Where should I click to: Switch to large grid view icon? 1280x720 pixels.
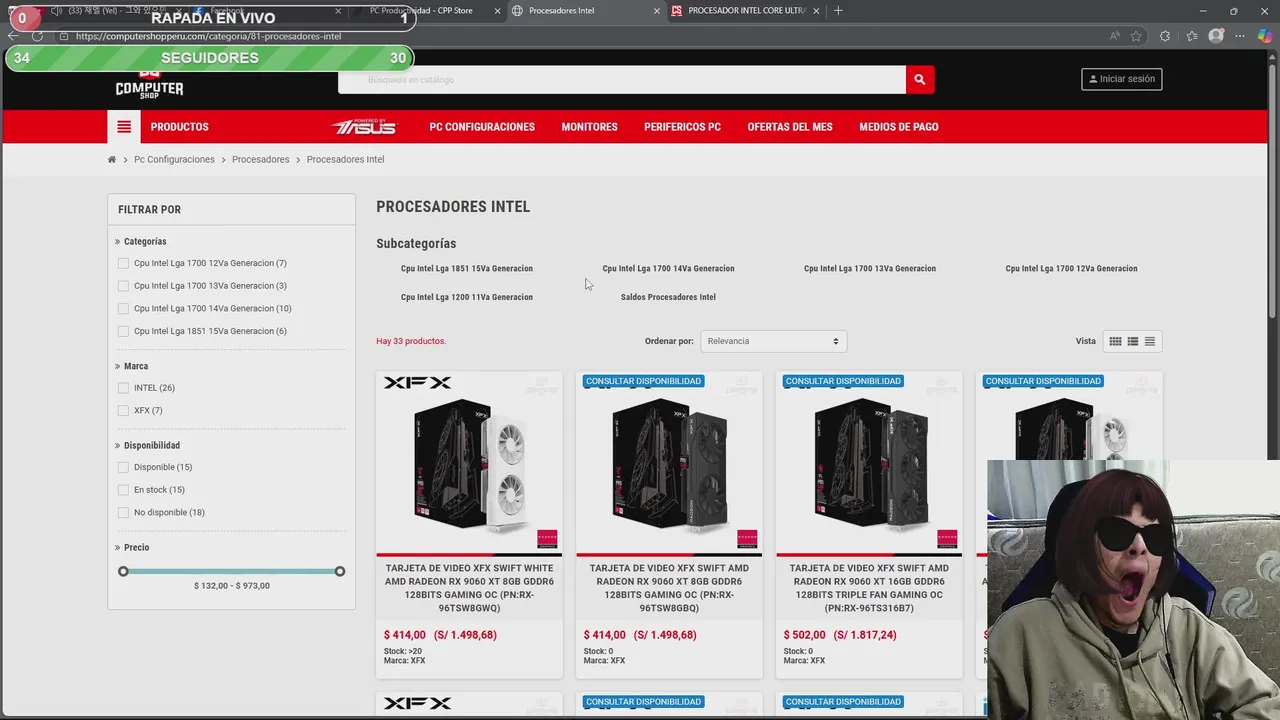(x=1115, y=341)
